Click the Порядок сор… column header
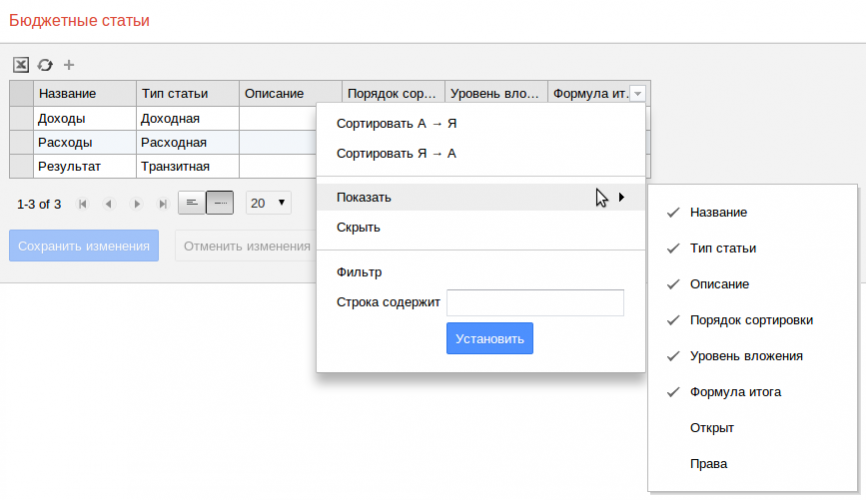This screenshot has height=500, width=866. [393, 93]
